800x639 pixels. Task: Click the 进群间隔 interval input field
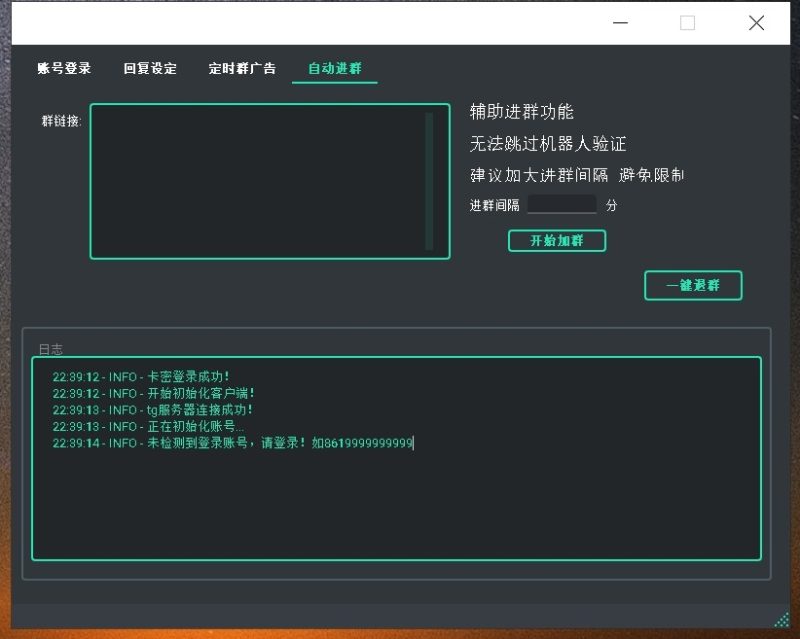561,205
